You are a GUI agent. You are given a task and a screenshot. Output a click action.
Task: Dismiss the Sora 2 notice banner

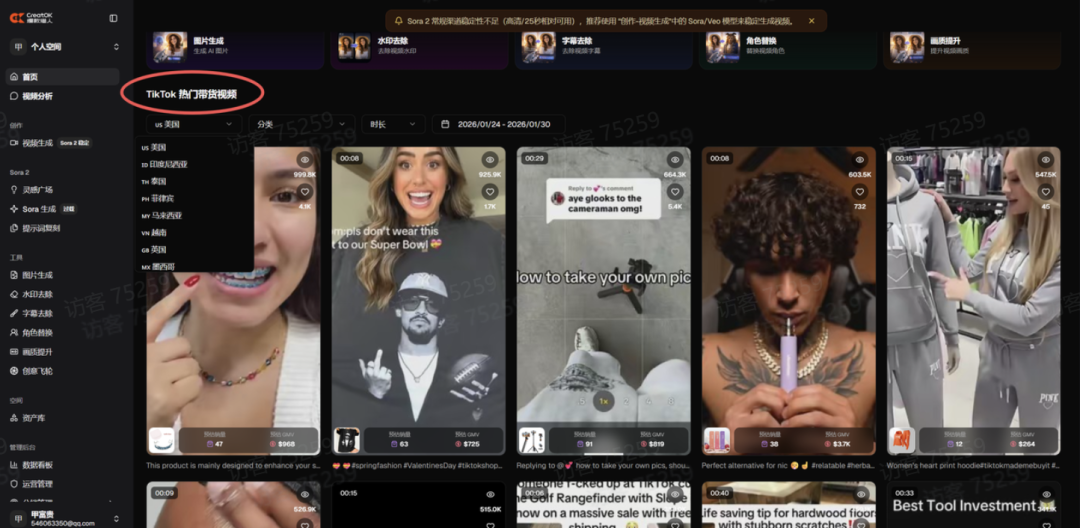[811, 21]
